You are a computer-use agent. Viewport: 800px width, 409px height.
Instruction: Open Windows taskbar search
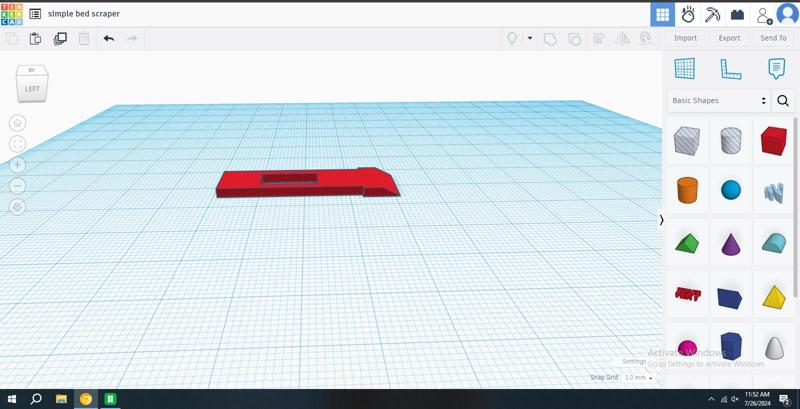(x=36, y=399)
